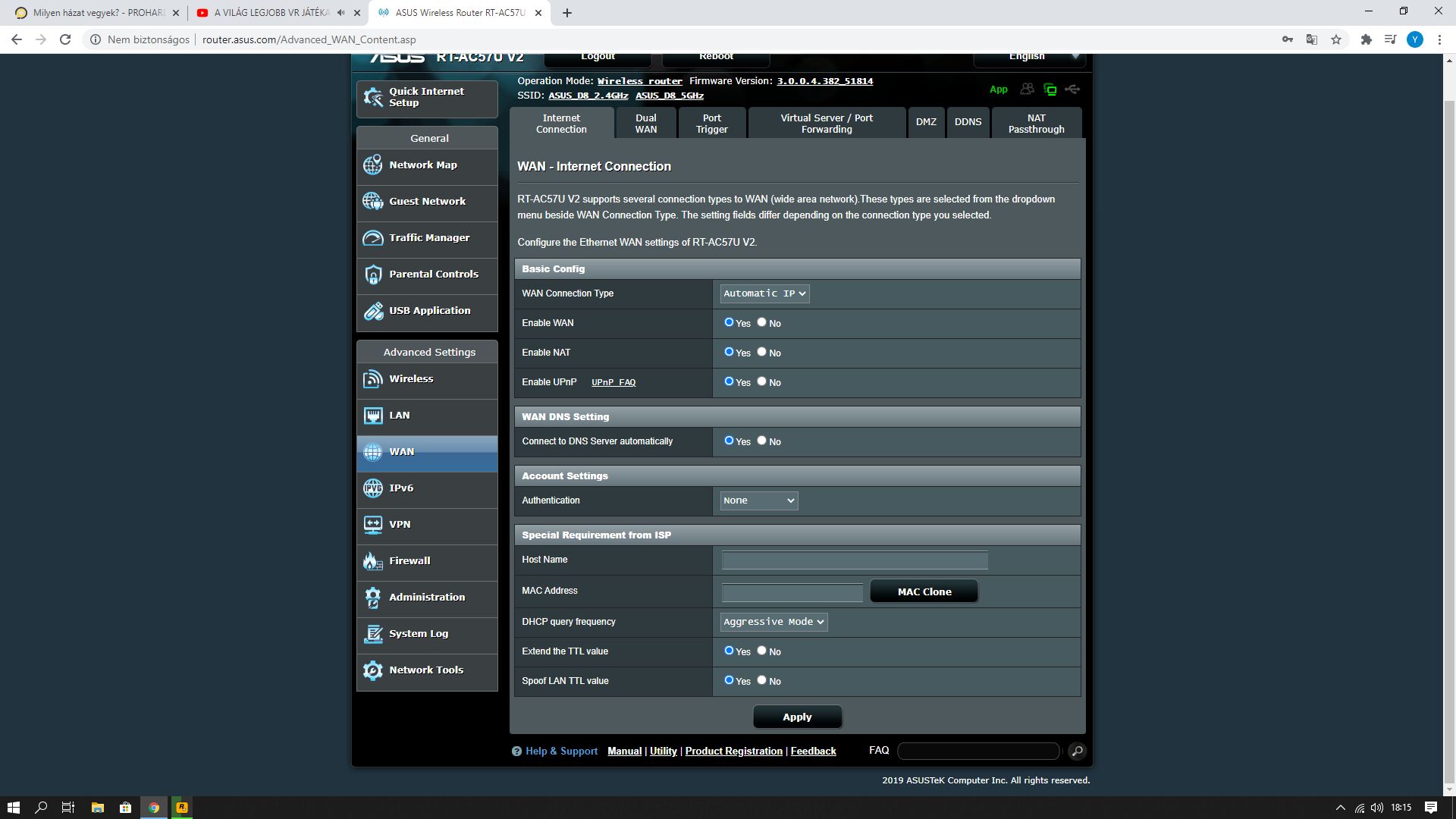
Task: Switch to Dual WAN tab
Action: coord(646,123)
